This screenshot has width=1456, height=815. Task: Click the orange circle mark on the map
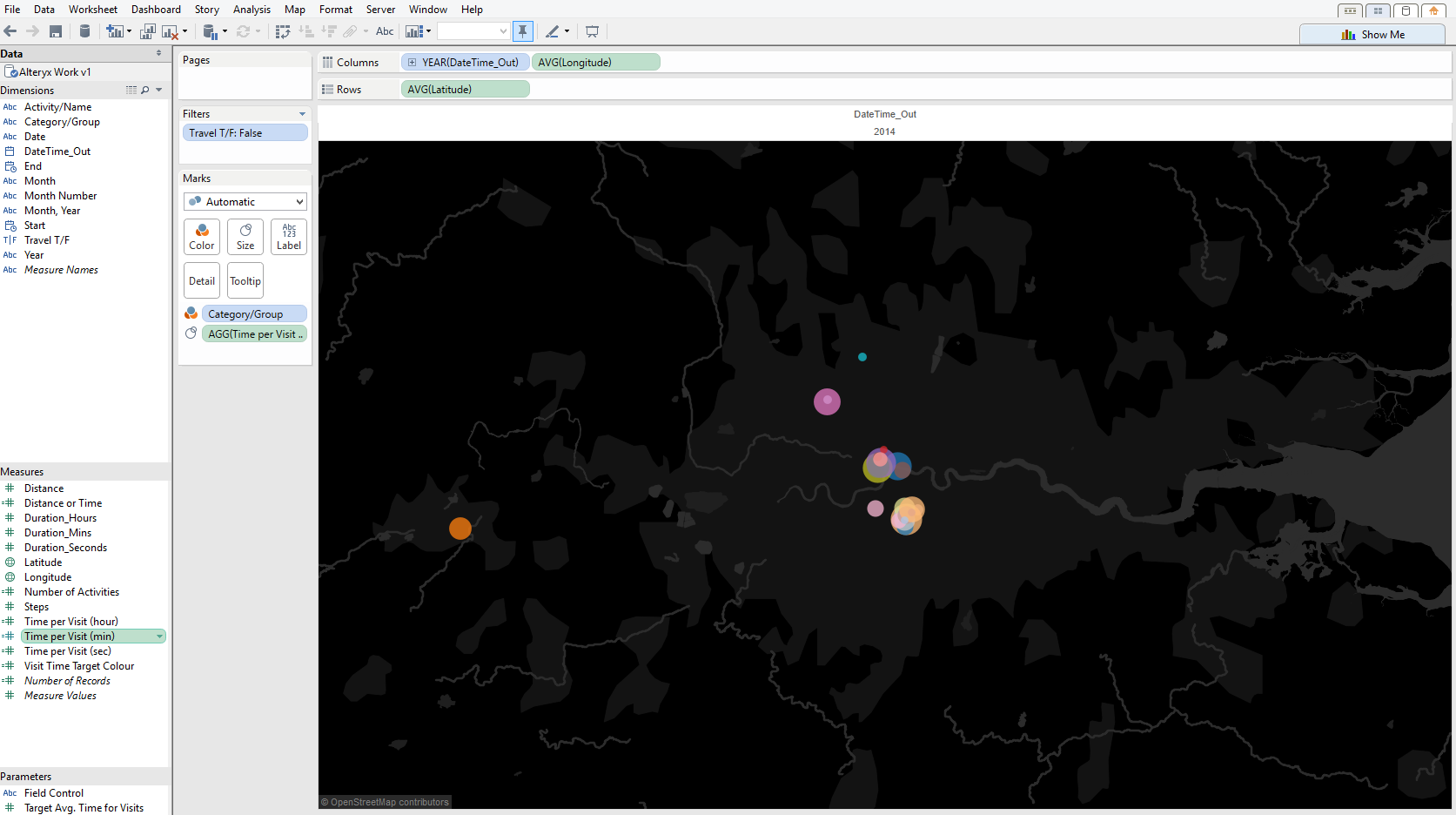tap(460, 529)
